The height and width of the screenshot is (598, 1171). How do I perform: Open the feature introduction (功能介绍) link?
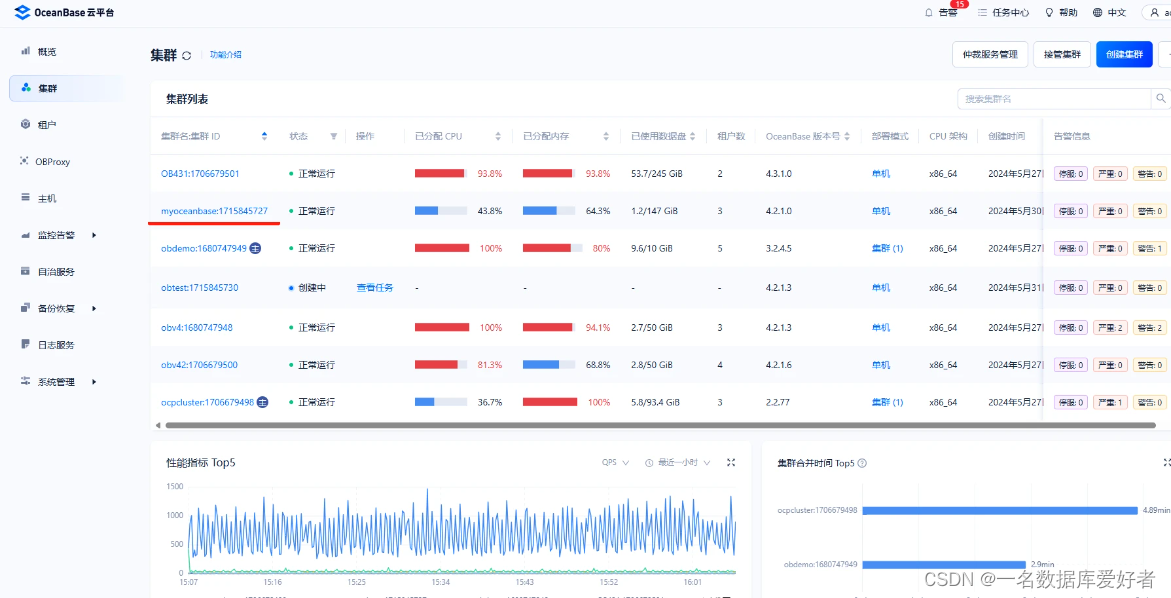click(x=226, y=55)
